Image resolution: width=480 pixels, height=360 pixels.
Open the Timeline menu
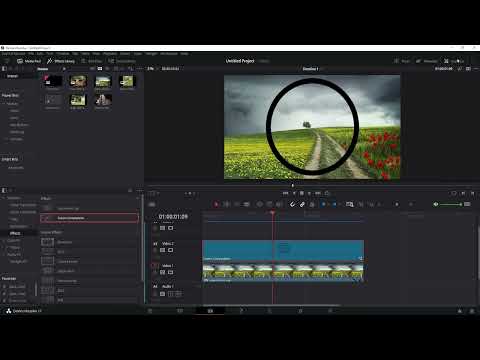(63, 53)
